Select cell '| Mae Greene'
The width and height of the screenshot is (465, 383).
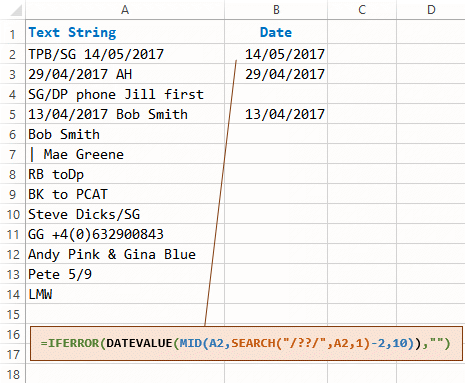pyautogui.click(x=125, y=154)
